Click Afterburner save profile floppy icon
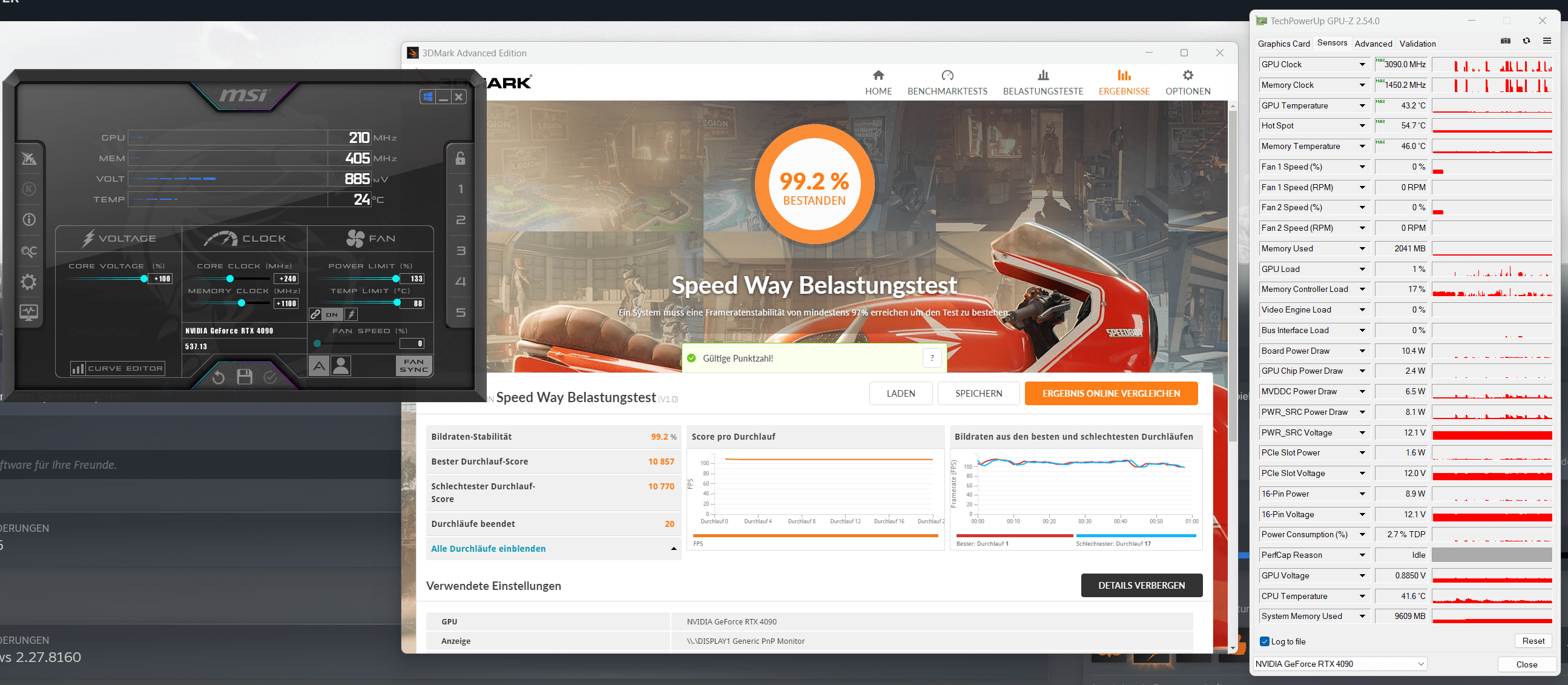 point(245,377)
